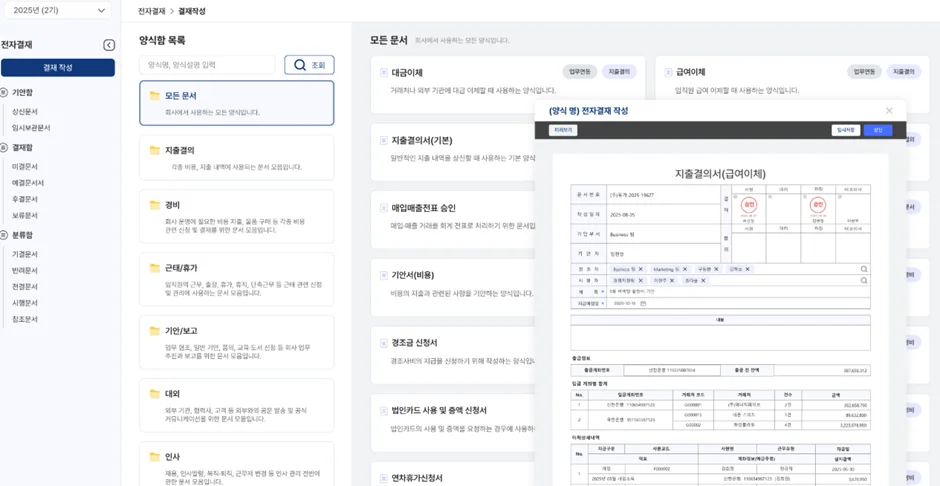This screenshot has height=486, width=940.
Task: Open 상신문서 in the sidebar
Action: [25, 111]
